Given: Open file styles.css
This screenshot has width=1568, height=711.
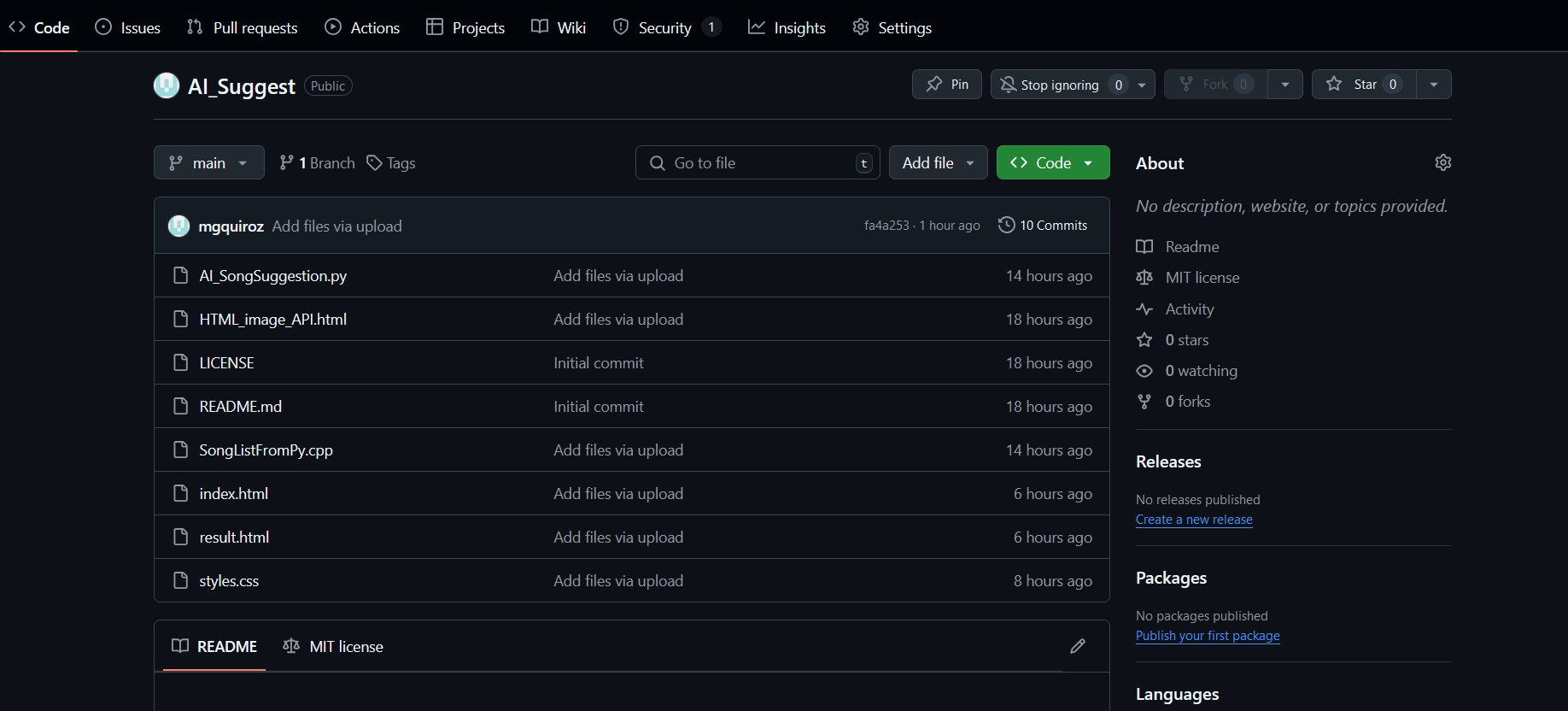Looking at the screenshot, I should (x=229, y=581).
